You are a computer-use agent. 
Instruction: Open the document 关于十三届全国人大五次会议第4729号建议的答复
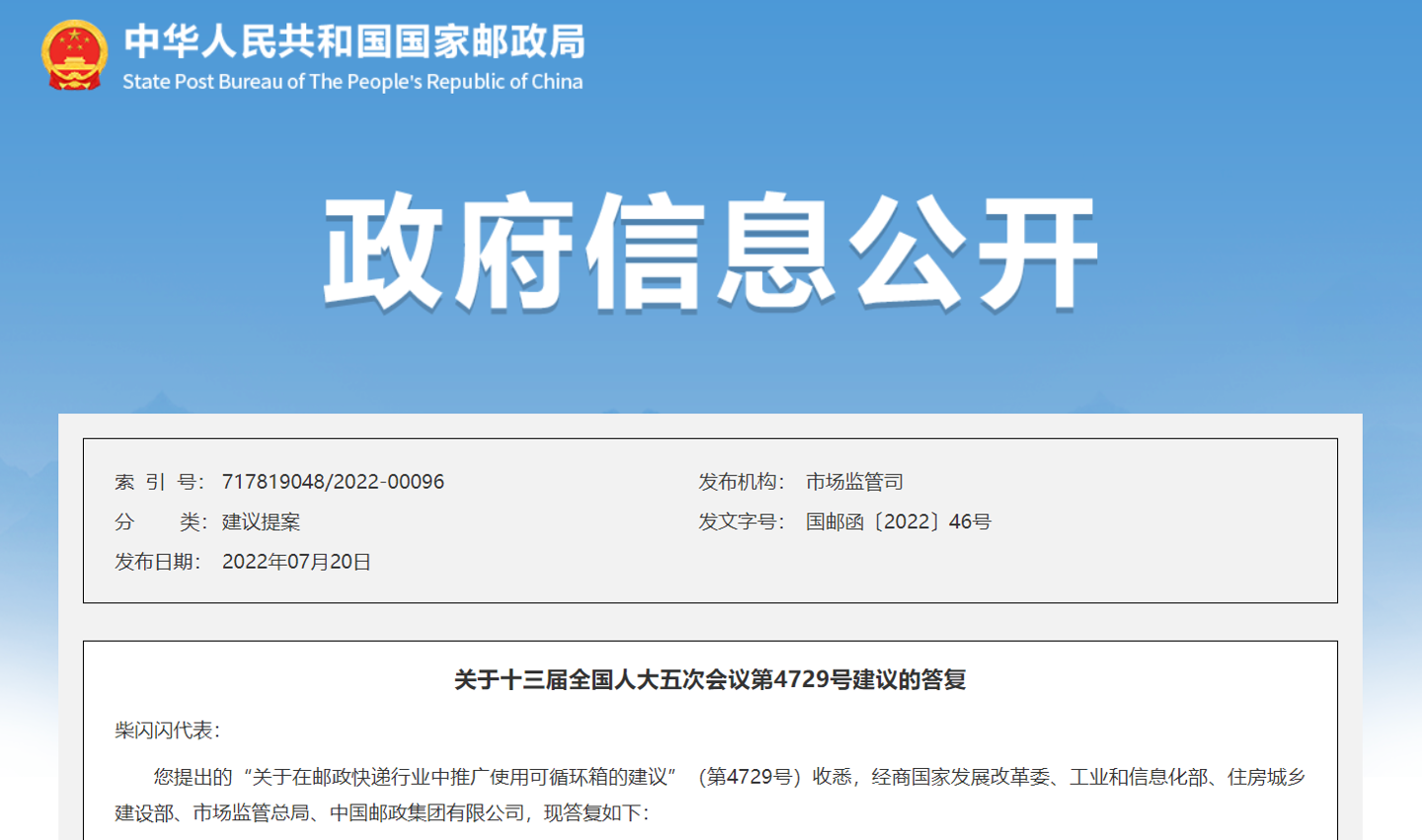click(x=709, y=678)
